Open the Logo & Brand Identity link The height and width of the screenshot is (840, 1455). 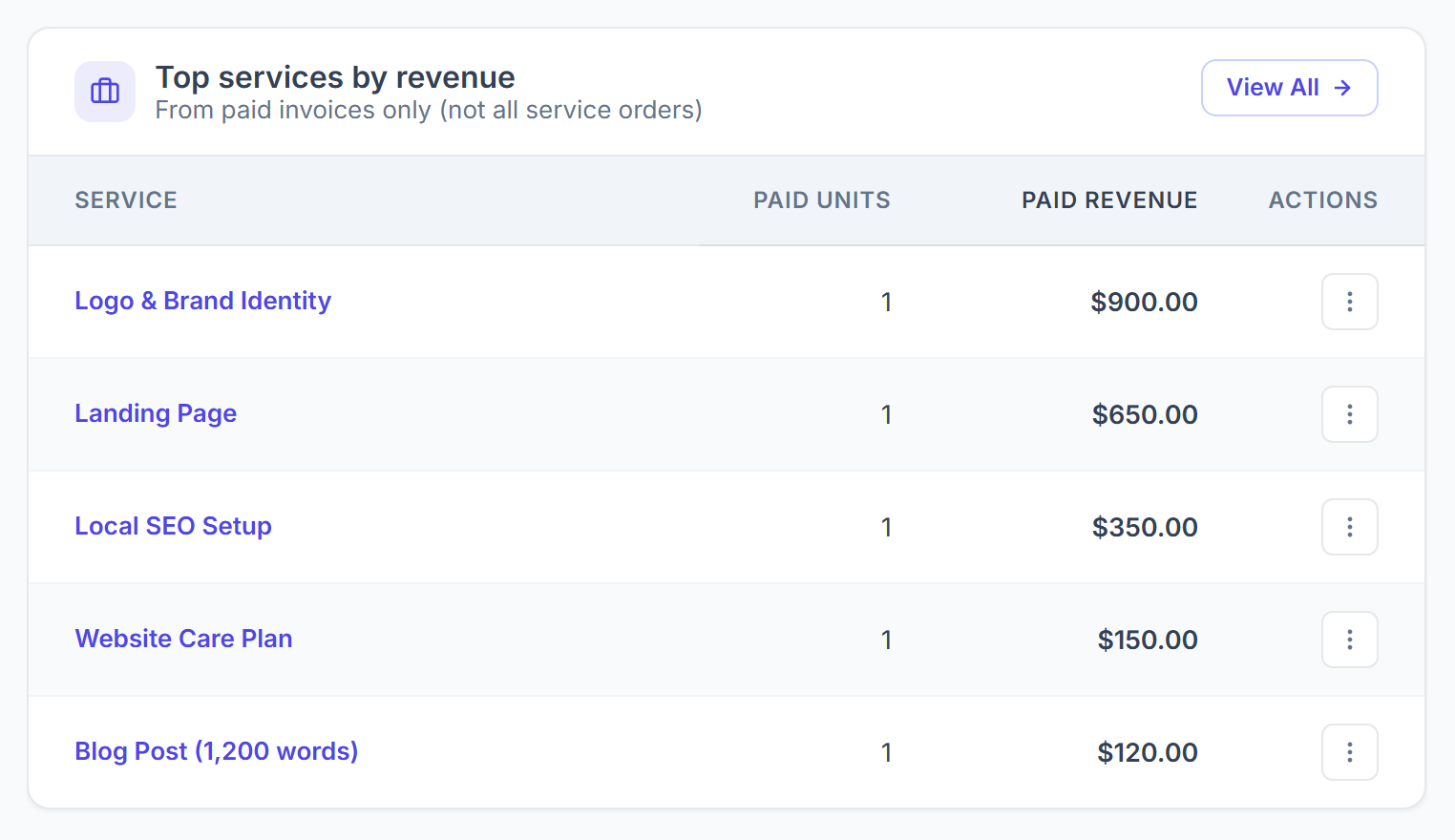click(202, 301)
